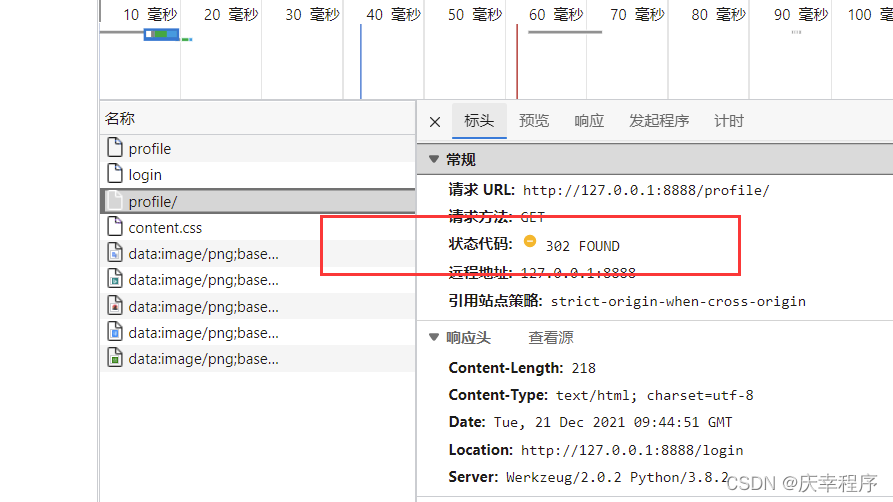Click the file icon beside content.css
The height and width of the screenshot is (502, 893).
tap(115, 227)
